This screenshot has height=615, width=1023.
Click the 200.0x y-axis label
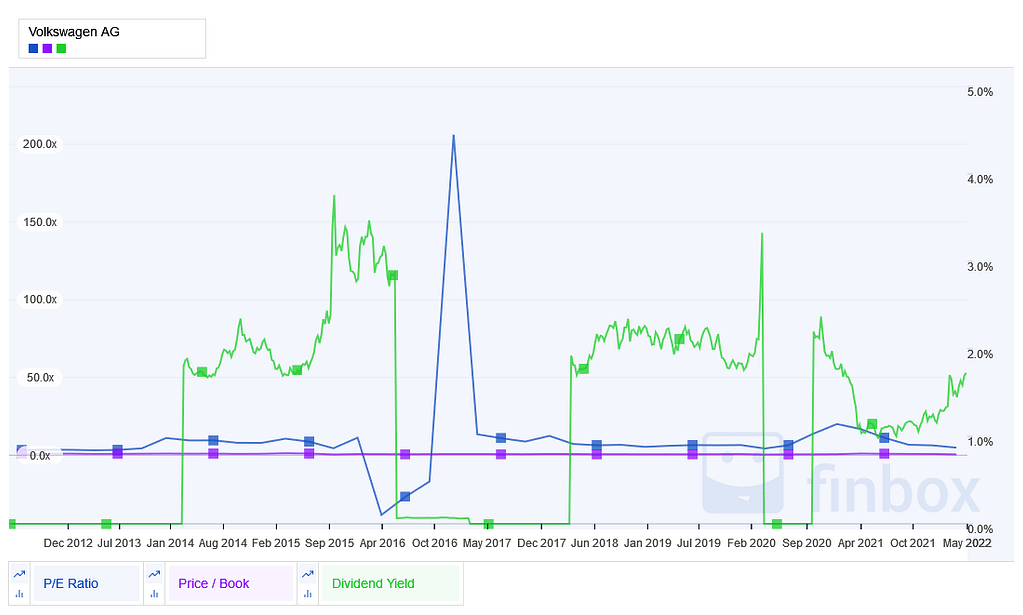coord(40,143)
